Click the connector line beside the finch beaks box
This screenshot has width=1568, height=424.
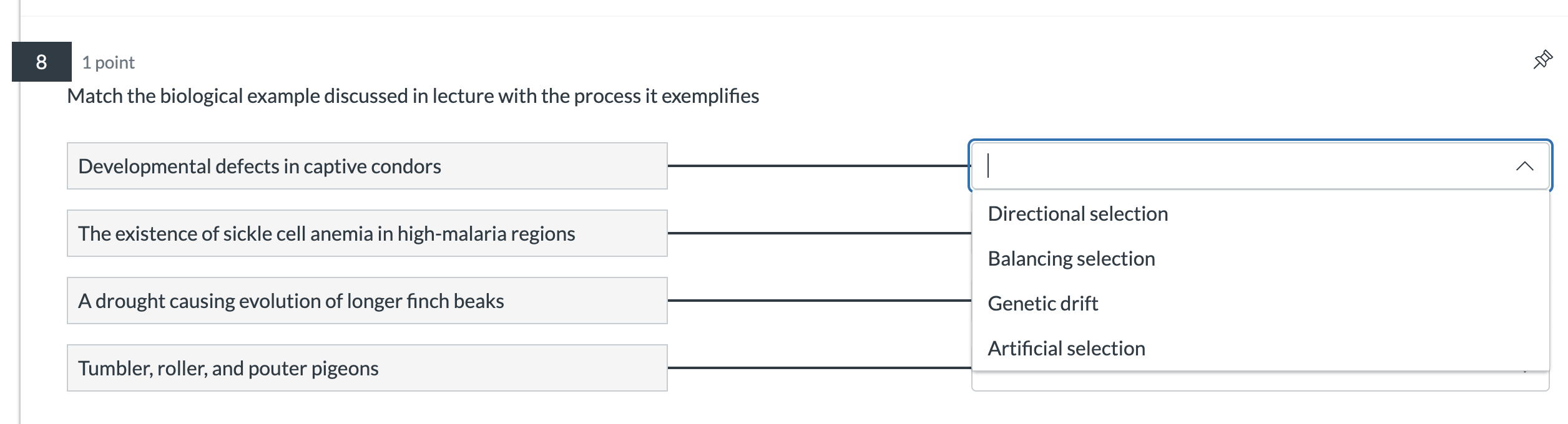(x=818, y=301)
